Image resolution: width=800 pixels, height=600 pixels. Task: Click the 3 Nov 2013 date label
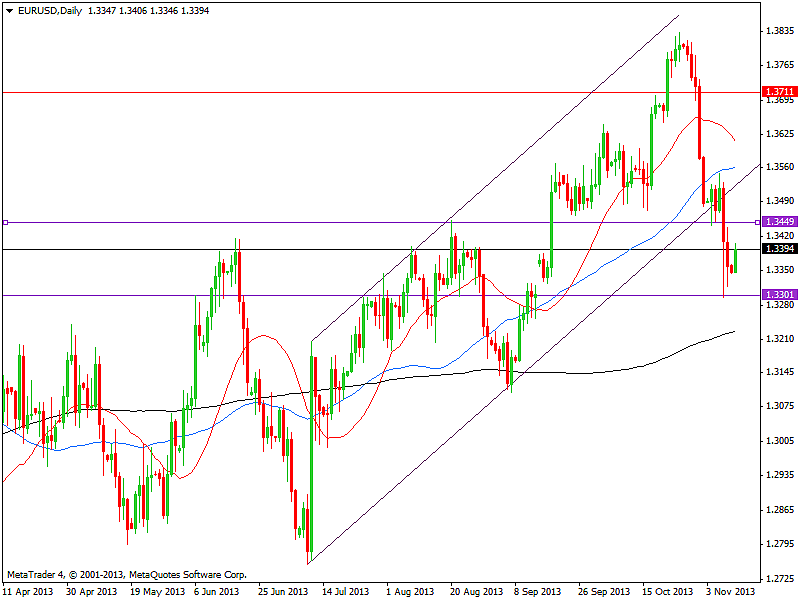731,591
